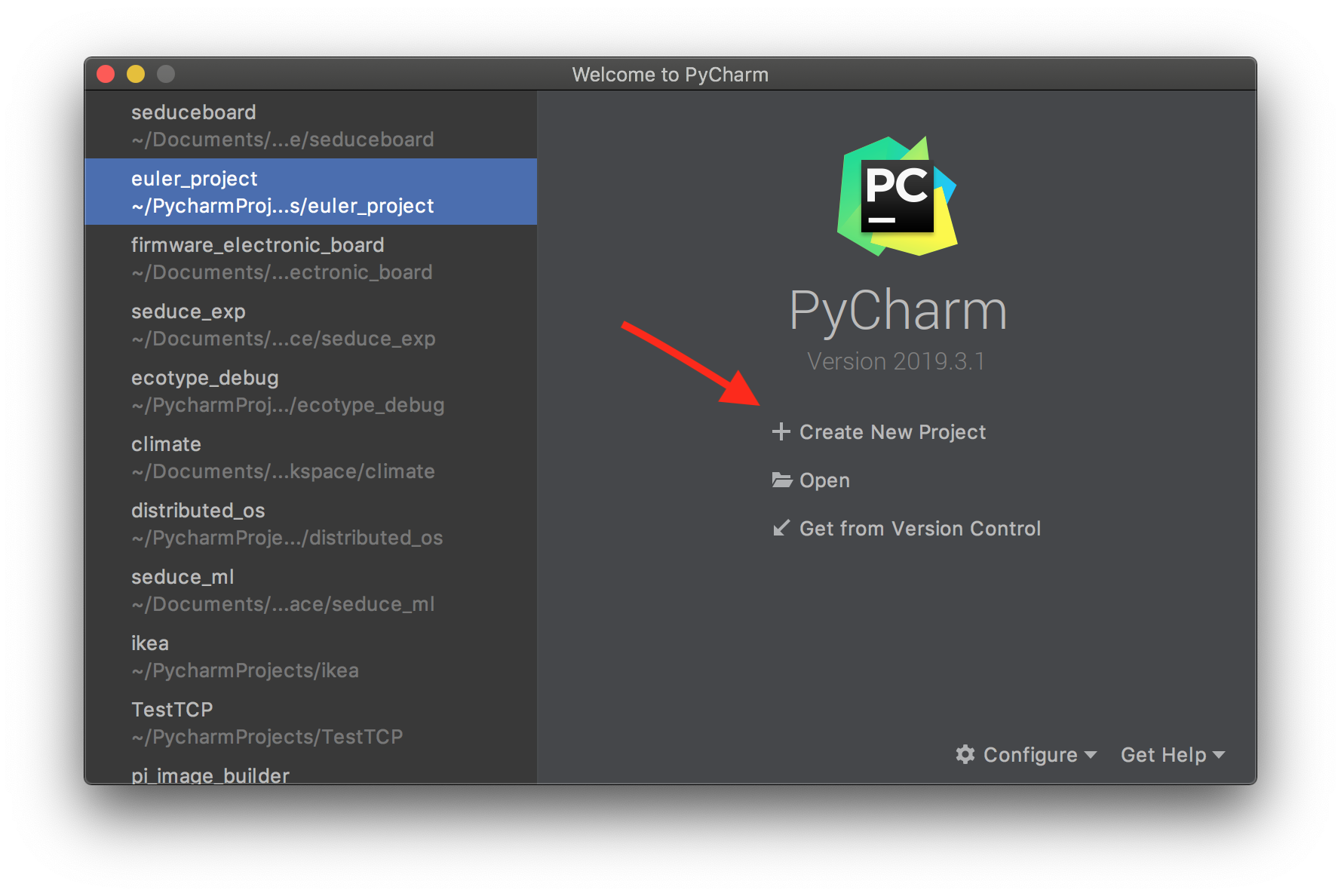Click the Create New Project link
Screen dimensions: 1341x896
click(x=892, y=432)
